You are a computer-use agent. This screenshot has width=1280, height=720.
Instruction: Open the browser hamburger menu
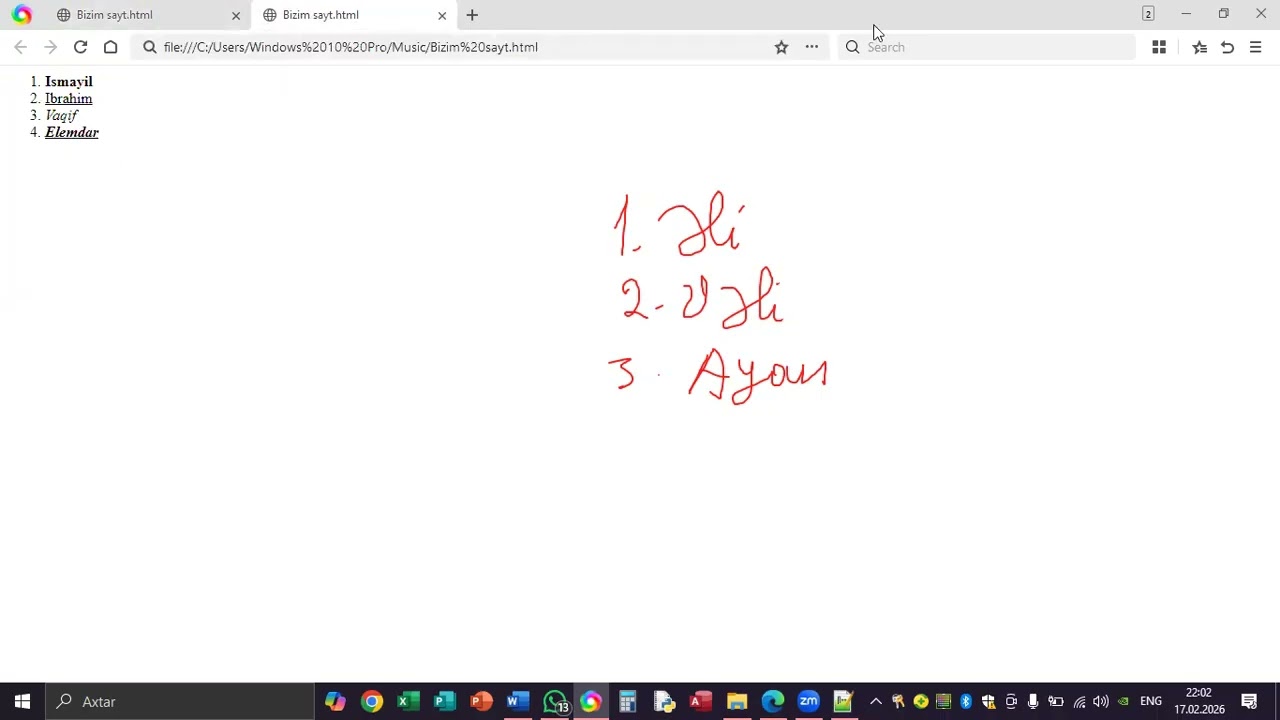click(x=1256, y=47)
